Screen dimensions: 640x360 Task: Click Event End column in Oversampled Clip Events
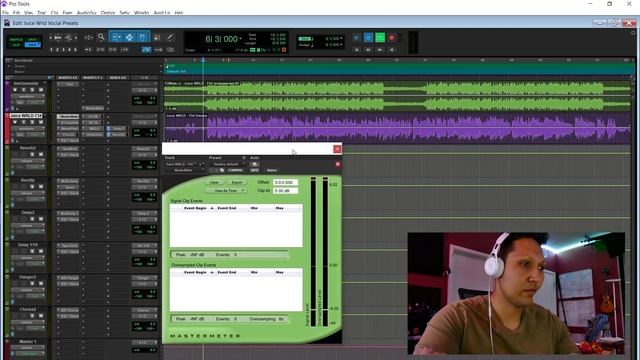[x=226, y=272]
